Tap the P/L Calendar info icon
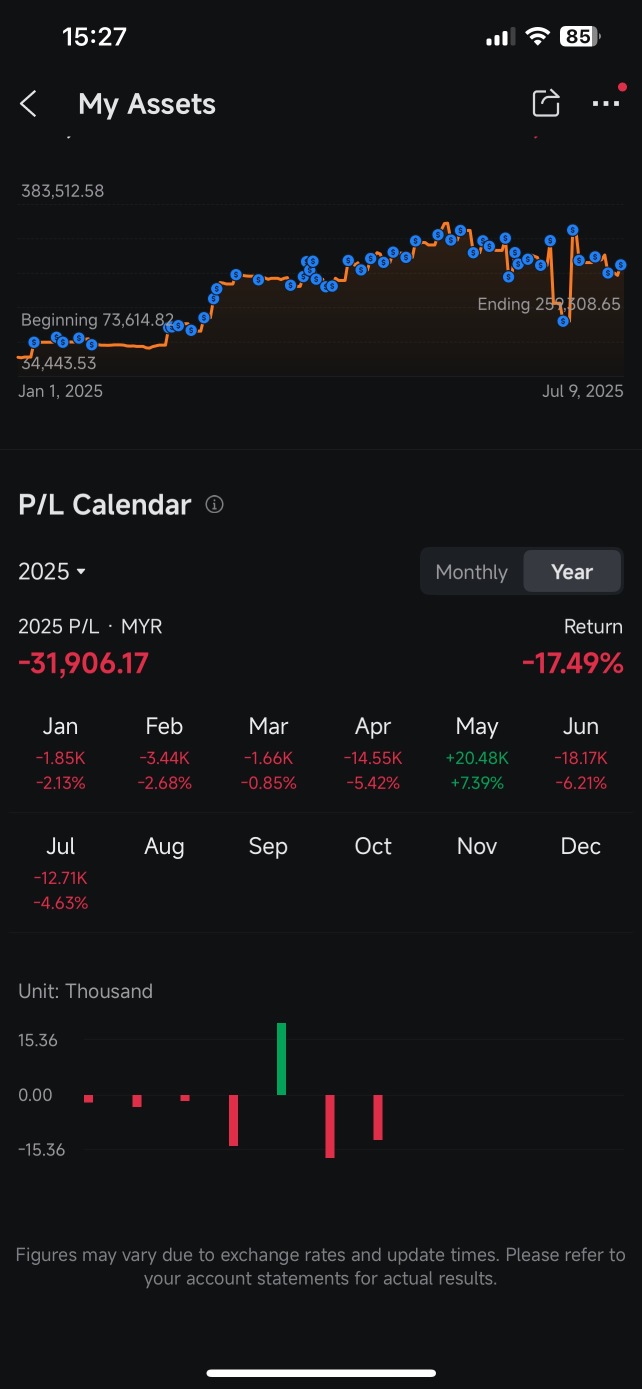Screen dimensions: 642x1389 click(x=214, y=505)
